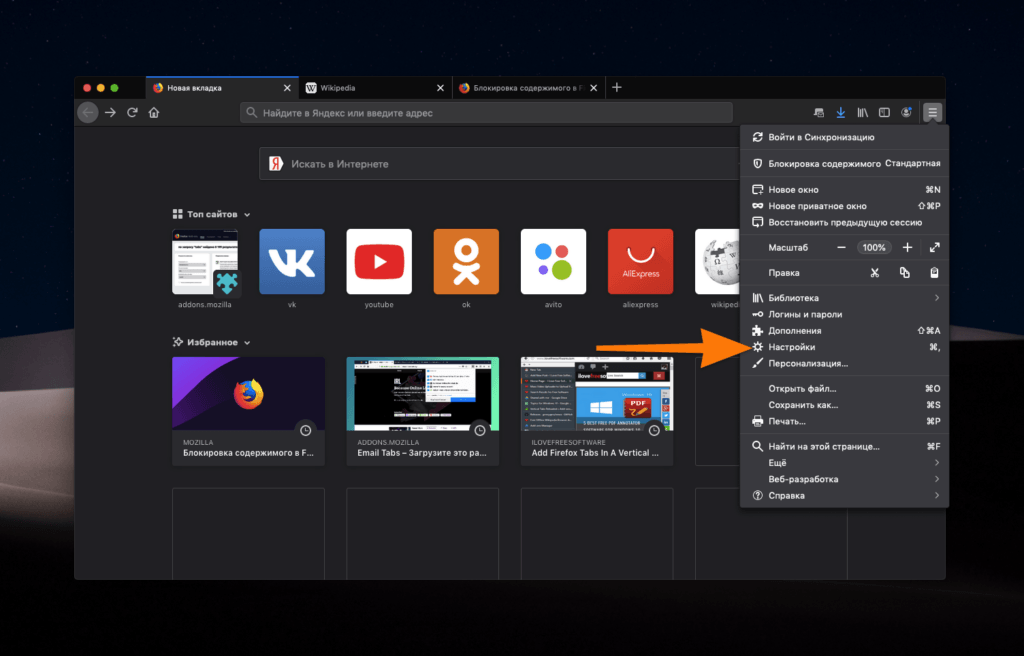Reset zoom by clicking 100%

pos(874,247)
